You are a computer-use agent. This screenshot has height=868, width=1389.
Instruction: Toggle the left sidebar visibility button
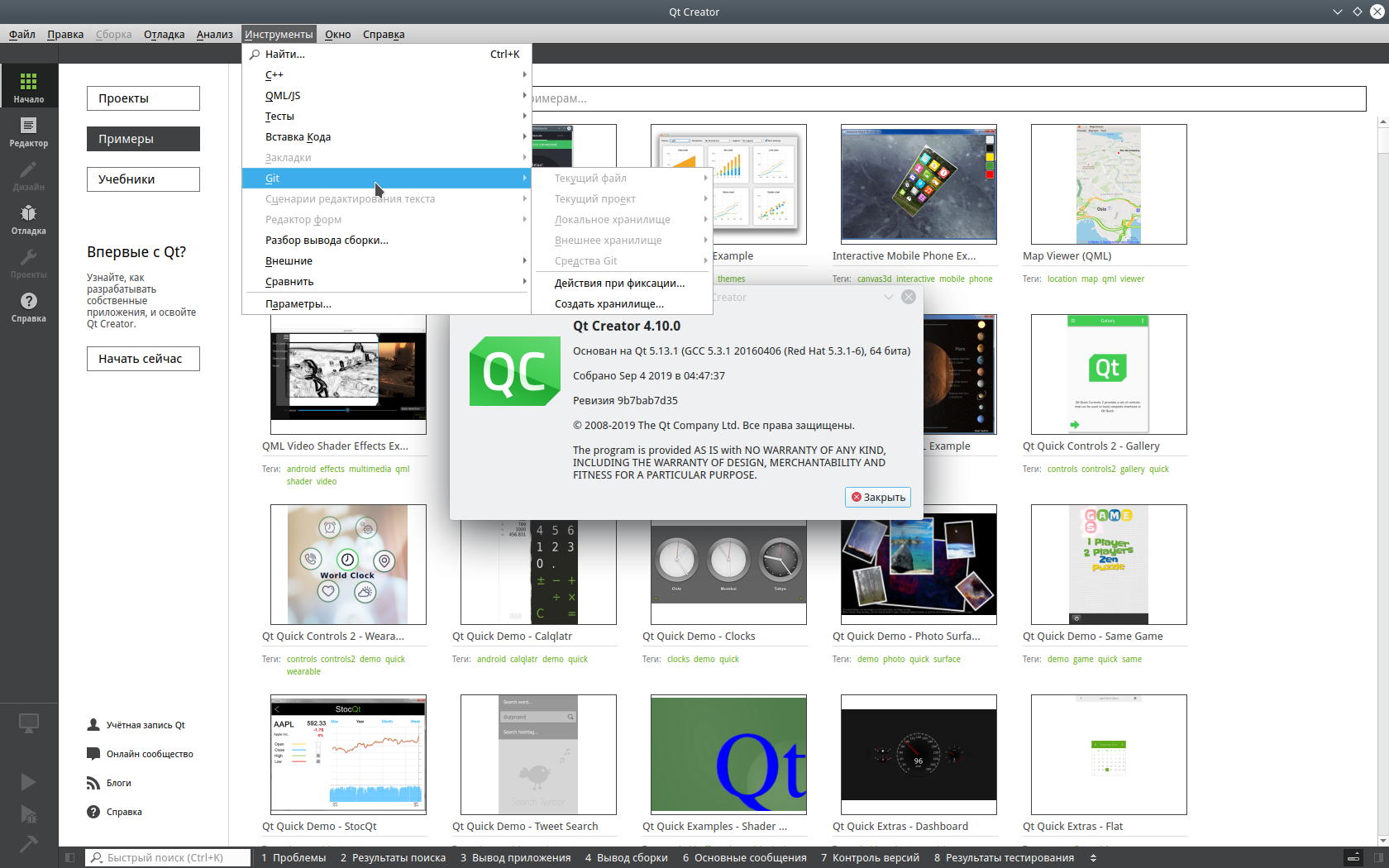[x=70, y=858]
